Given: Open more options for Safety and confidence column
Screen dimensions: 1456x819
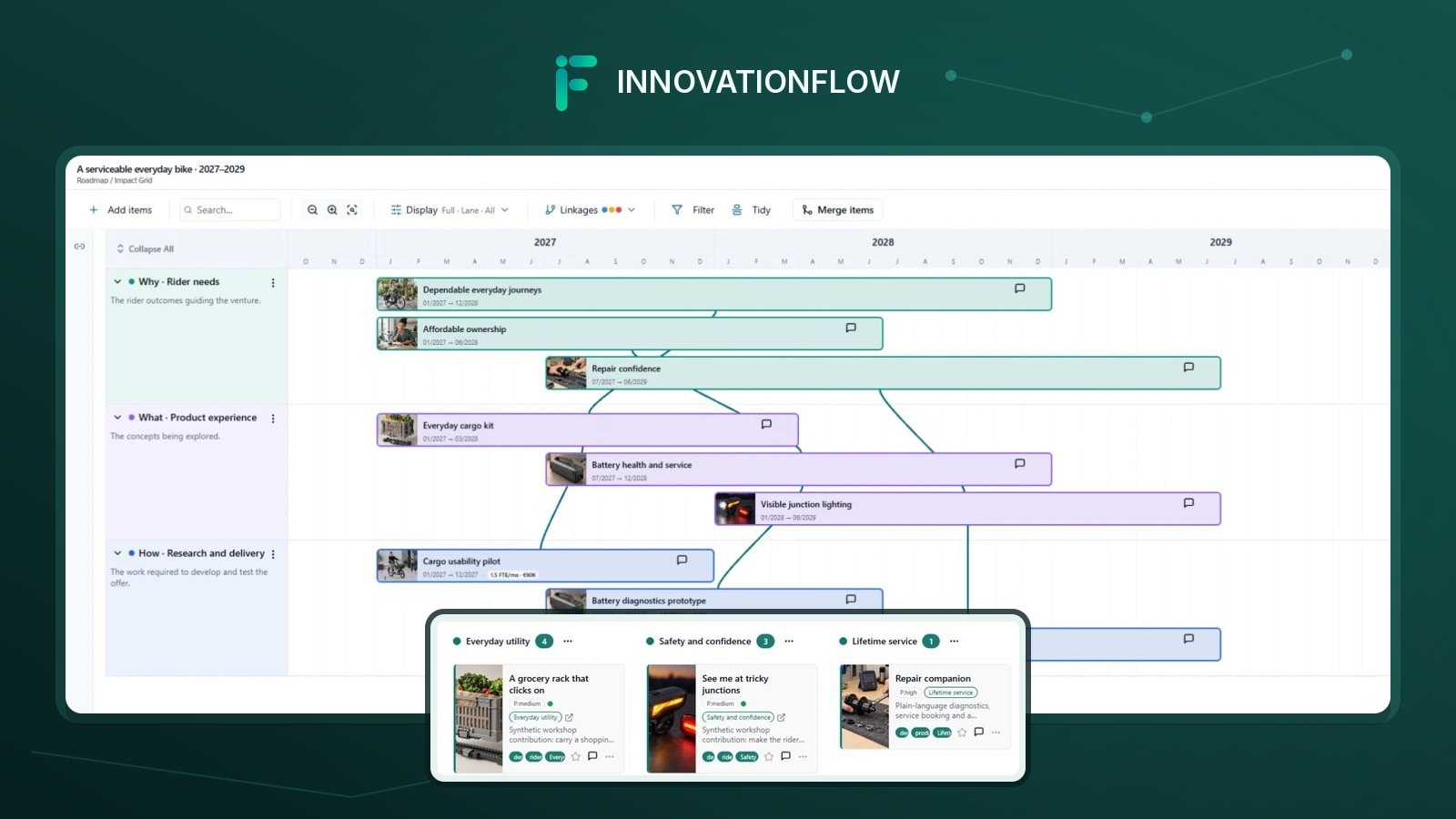Looking at the screenshot, I should click(x=789, y=642).
